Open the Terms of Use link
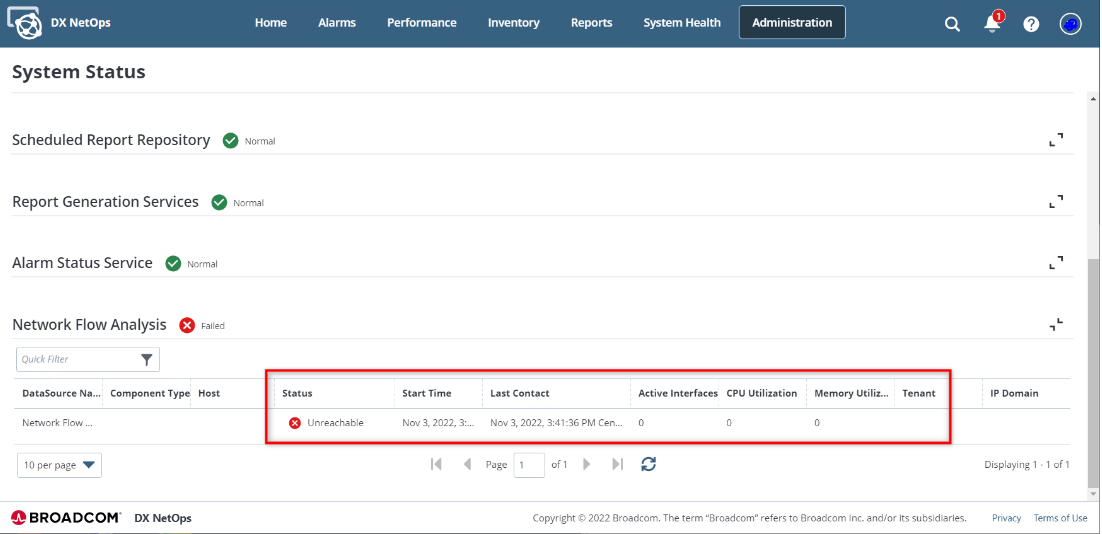This screenshot has height=534, width=1102. tap(1060, 518)
